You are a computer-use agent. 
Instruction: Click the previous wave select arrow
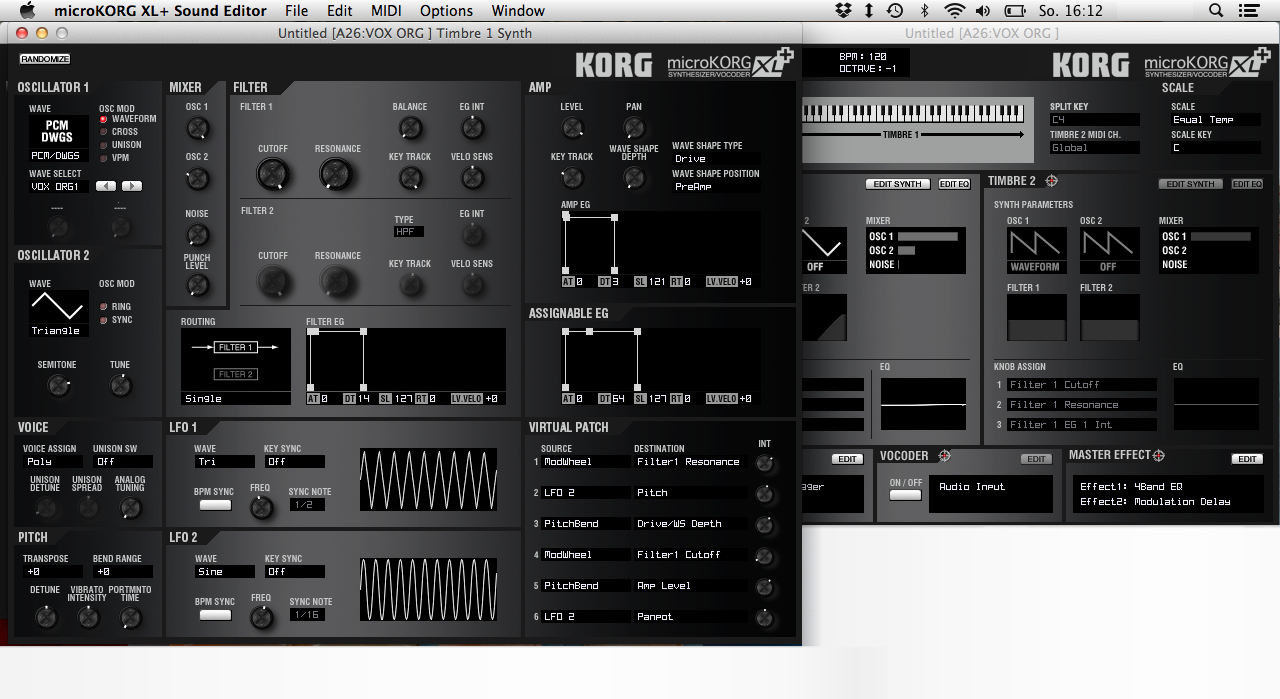coord(106,186)
